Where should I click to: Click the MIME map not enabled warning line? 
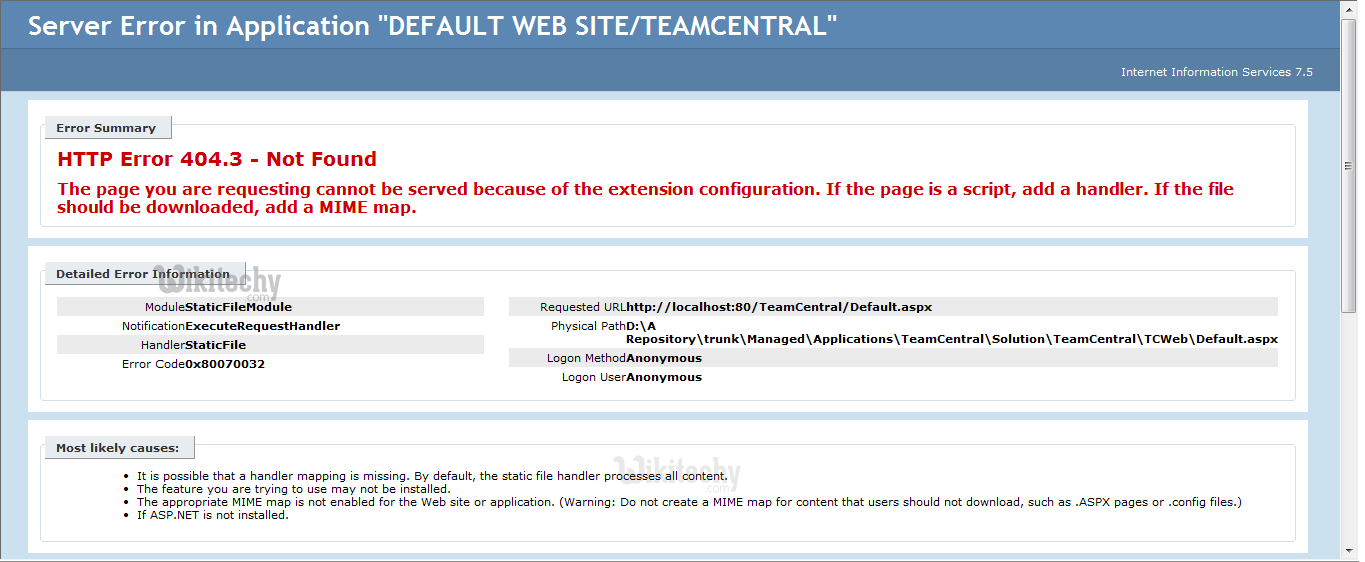[x=689, y=502]
